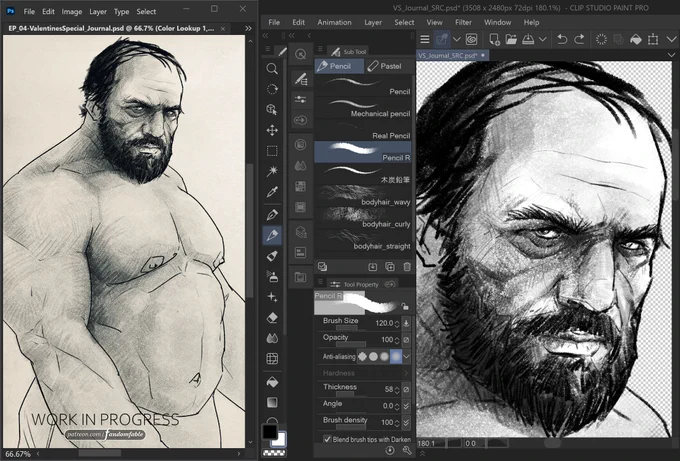Choose the Real Pencil brush
This screenshot has height=461, width=680.
(363, 131)
